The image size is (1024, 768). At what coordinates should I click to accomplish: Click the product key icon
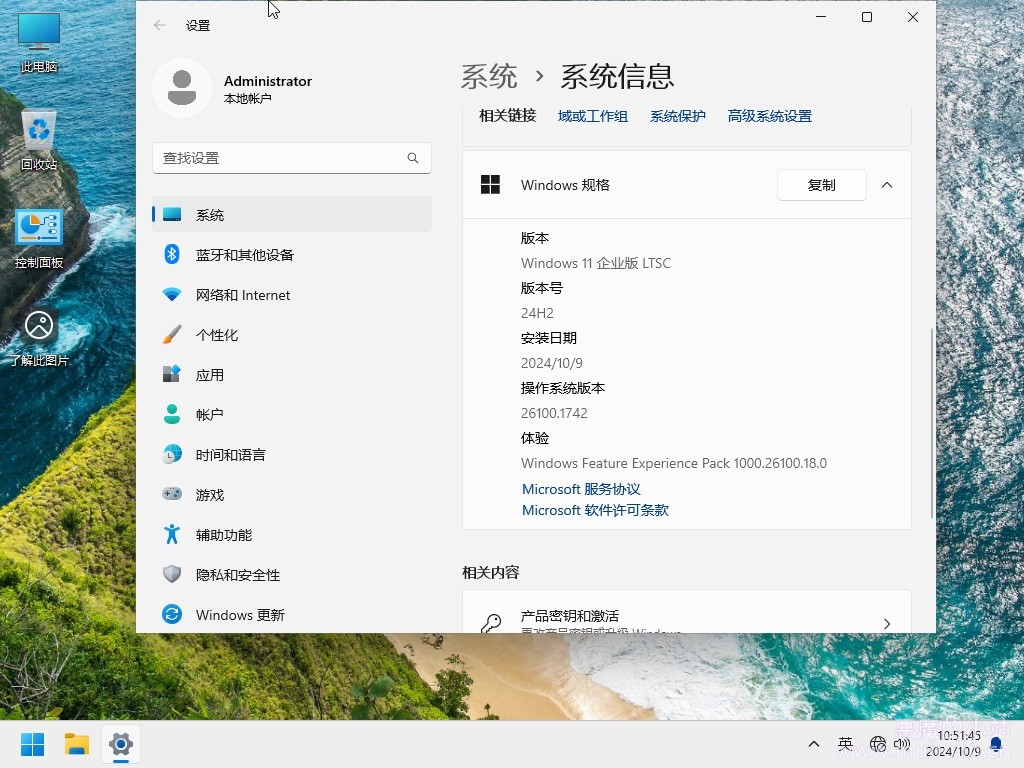click(x=490, y=624)
